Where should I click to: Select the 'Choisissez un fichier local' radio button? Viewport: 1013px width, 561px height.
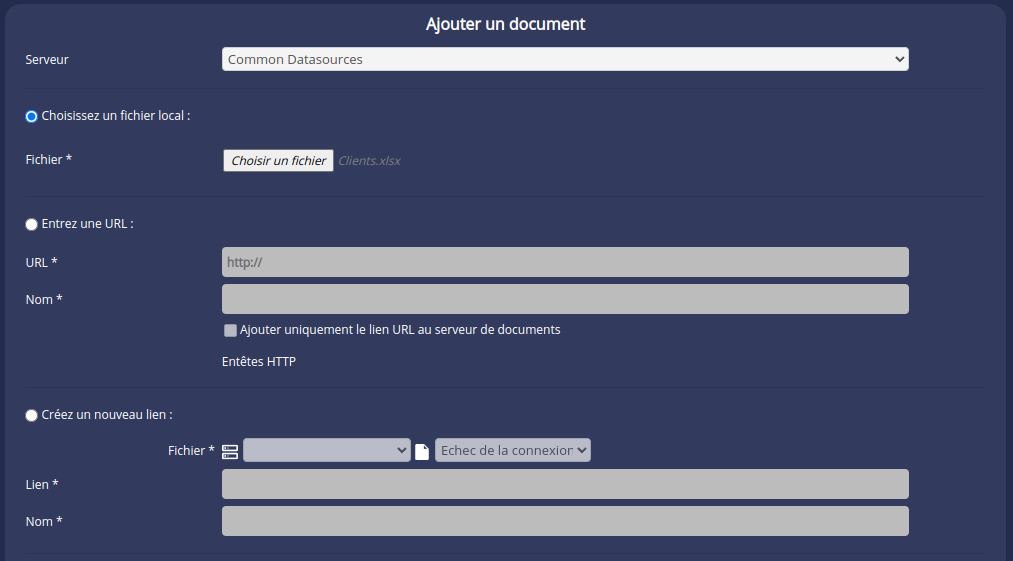click(31, 116)
